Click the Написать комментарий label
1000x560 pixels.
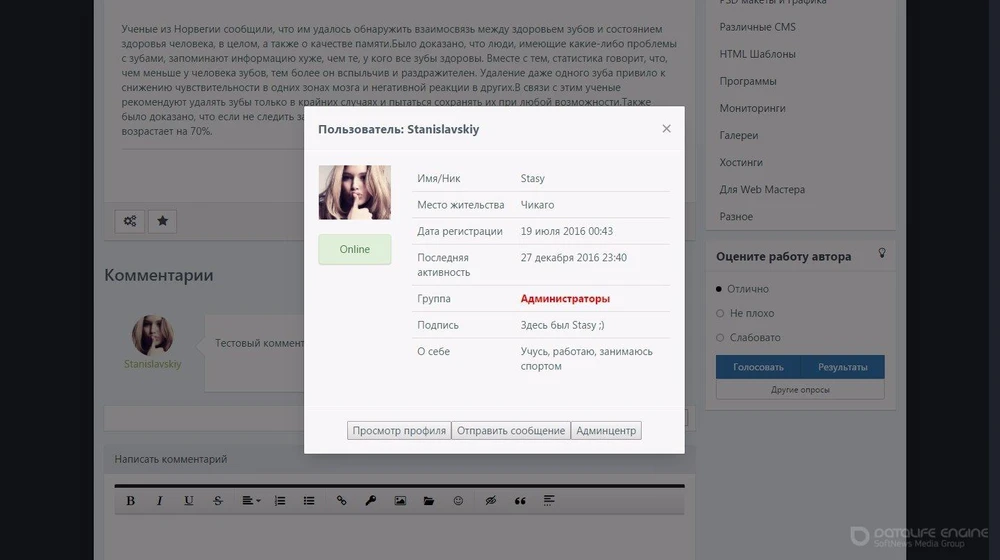[x=171, y=459]
